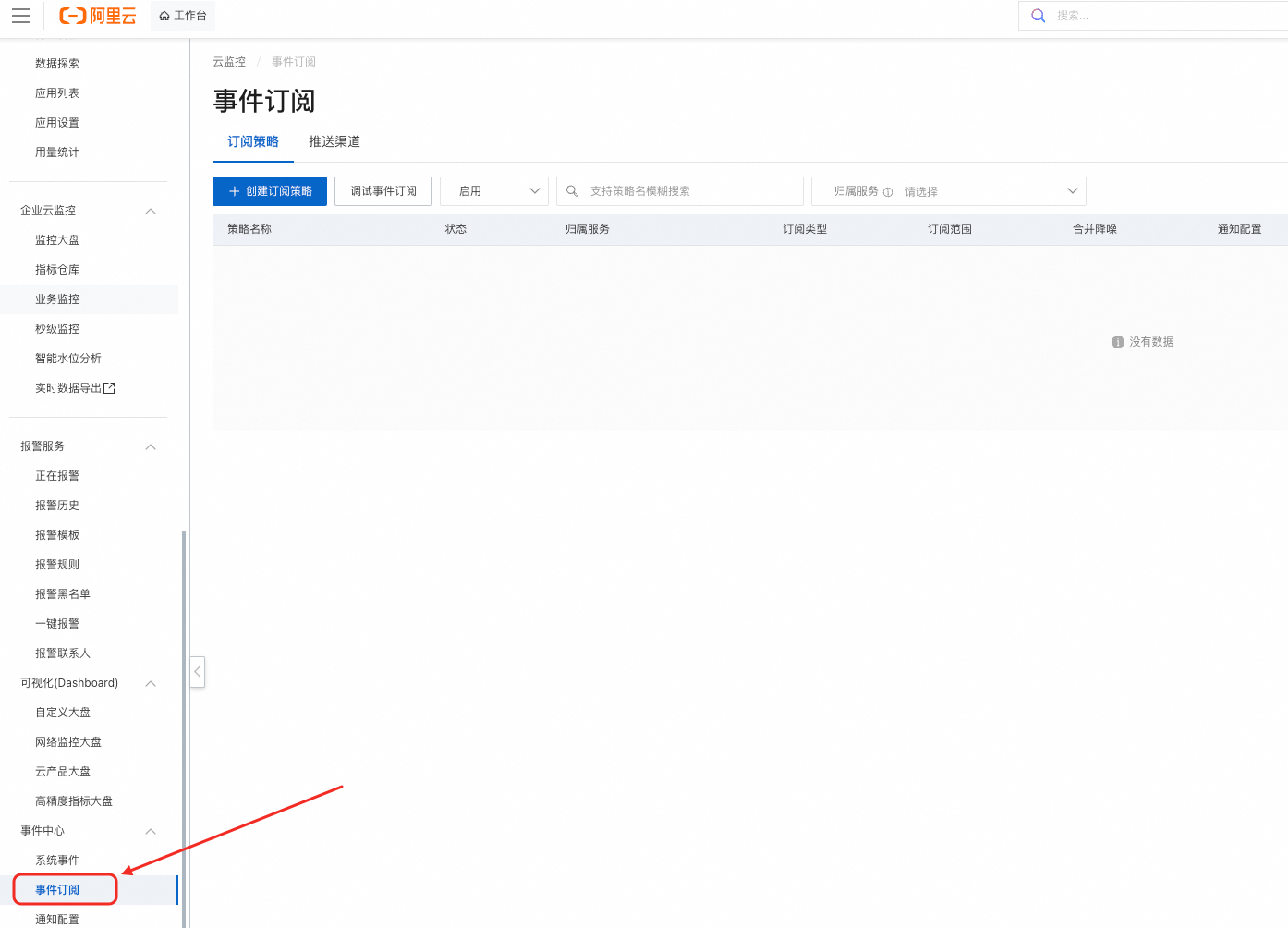
Task: Open the 工作台 workbench home
Action: (x=183, y=16)
